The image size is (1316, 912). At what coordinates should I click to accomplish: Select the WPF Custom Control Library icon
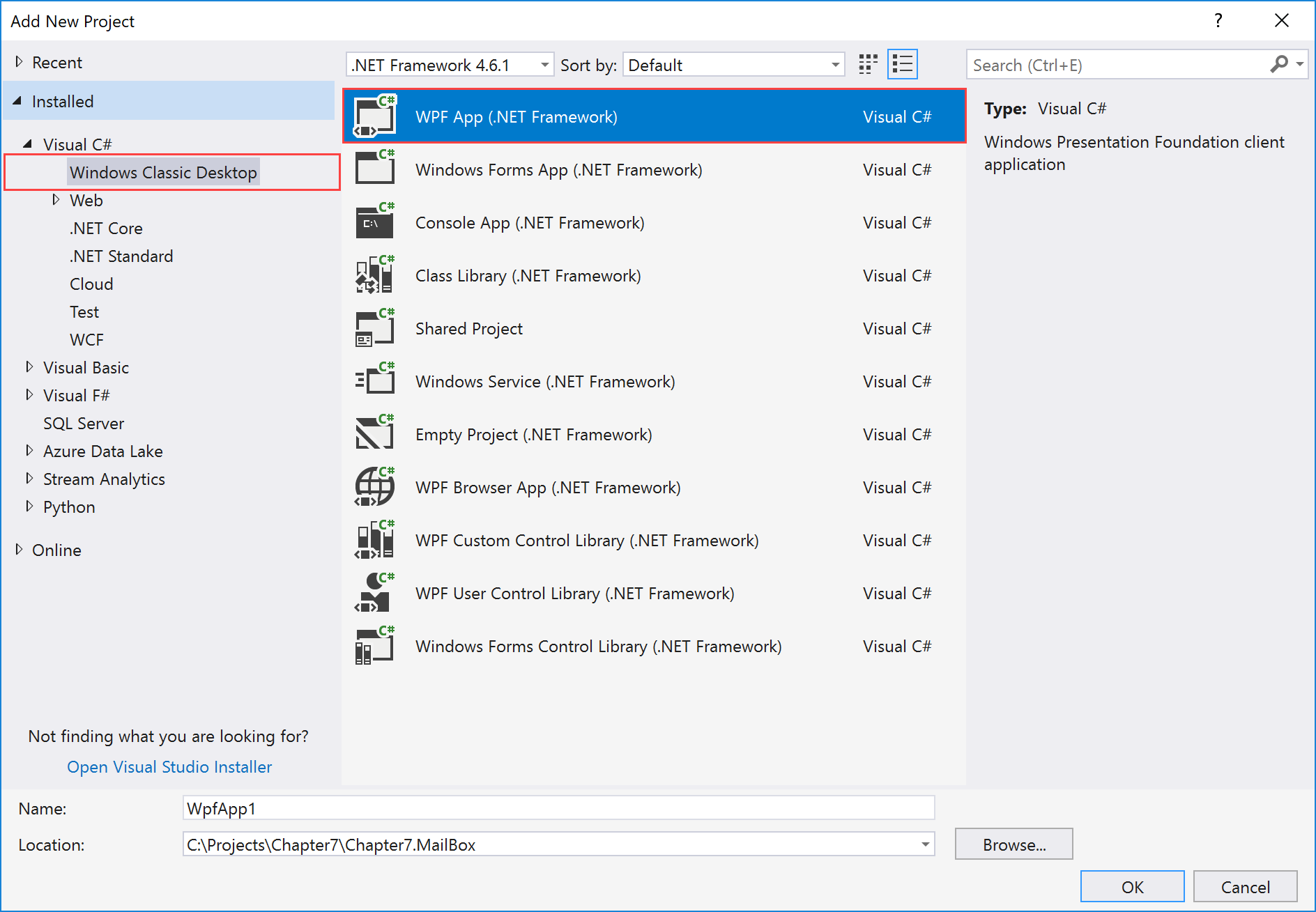pyautogui.click(x=375, y=540)
